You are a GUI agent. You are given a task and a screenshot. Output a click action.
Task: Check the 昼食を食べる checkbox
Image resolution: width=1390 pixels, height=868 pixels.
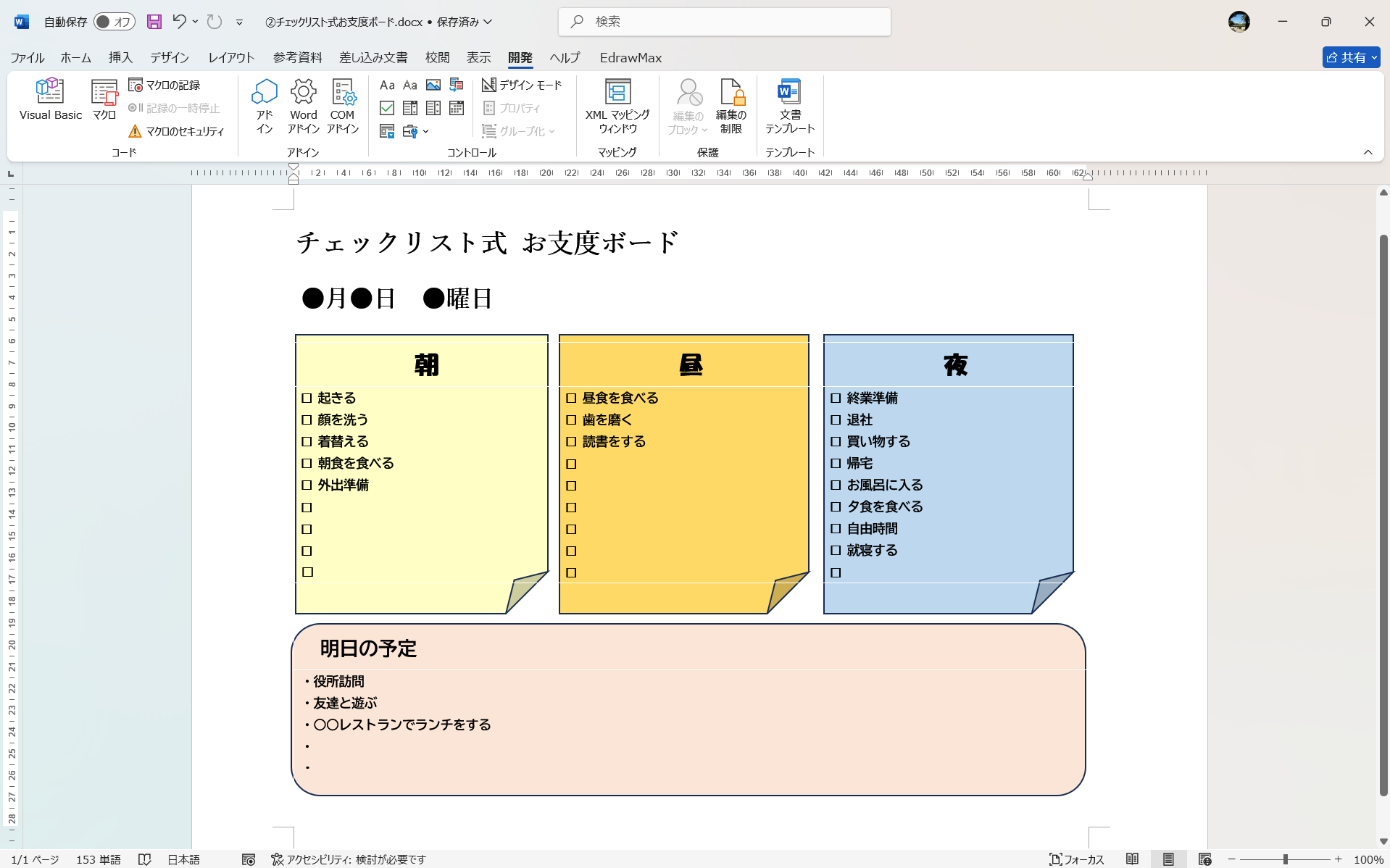pyautogui.click(x=571, y=397)
